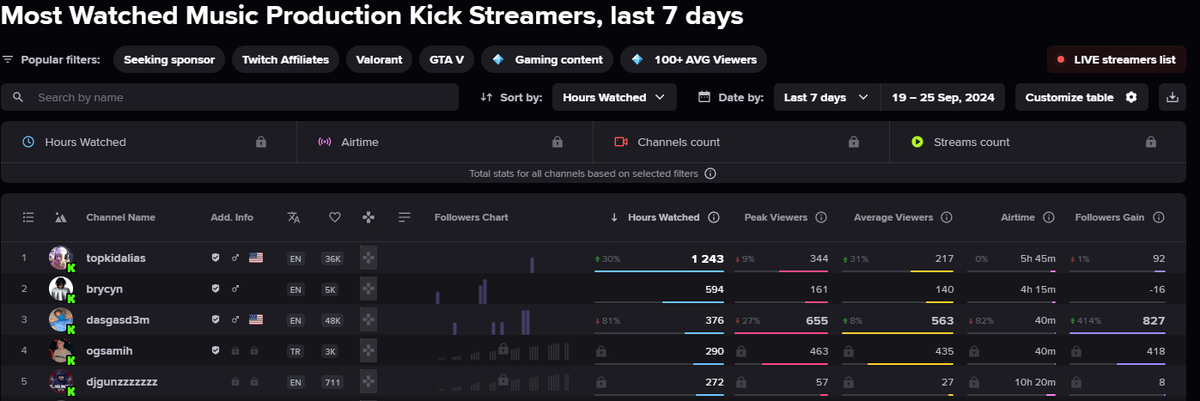Apply the Valorant filter
Viewport: 1200px width, 401px height.
coord(380,59)
